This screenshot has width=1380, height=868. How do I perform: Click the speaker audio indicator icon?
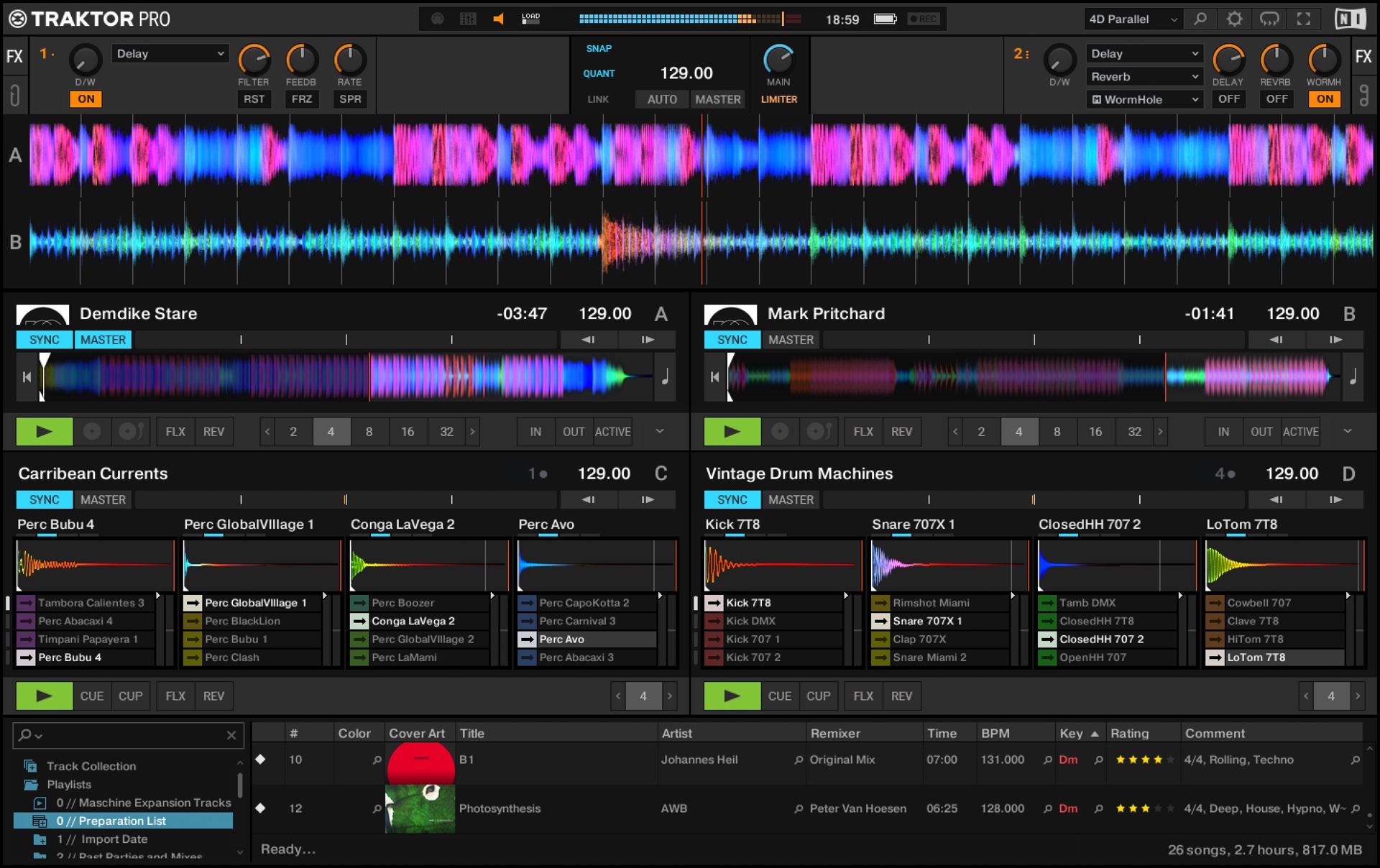498,19
